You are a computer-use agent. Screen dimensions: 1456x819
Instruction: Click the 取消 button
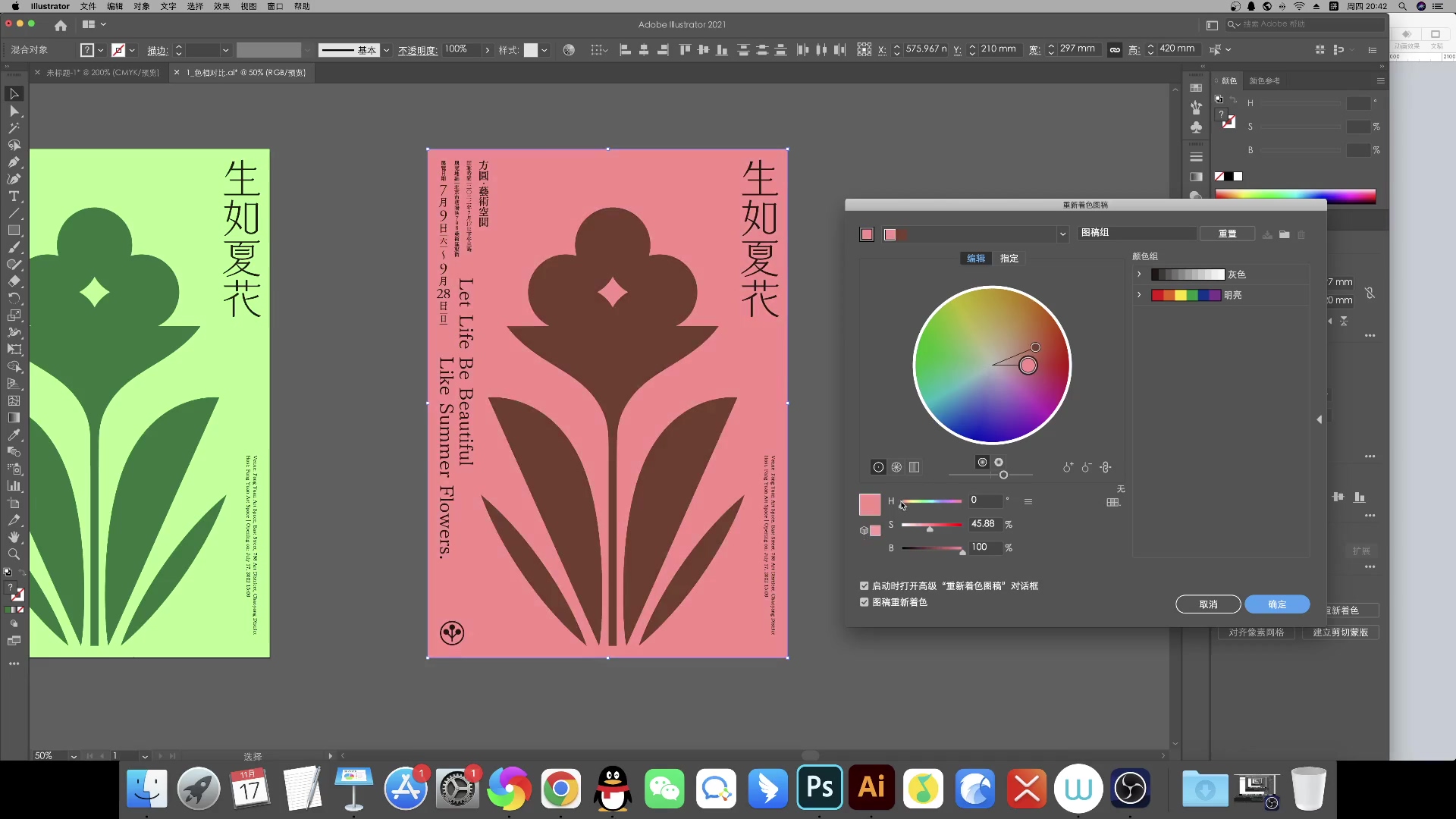1208,604
